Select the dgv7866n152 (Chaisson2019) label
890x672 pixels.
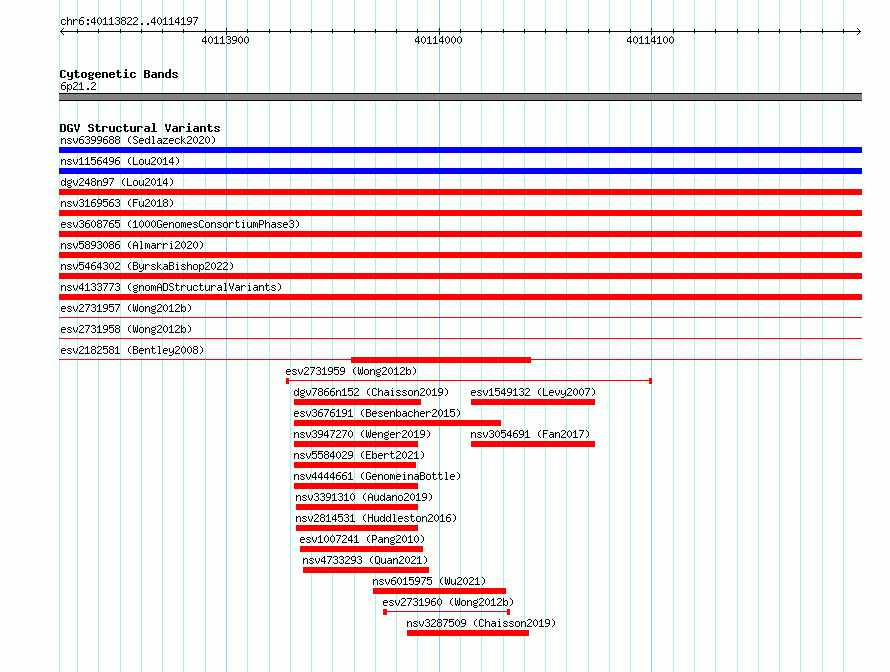(371, 392)
